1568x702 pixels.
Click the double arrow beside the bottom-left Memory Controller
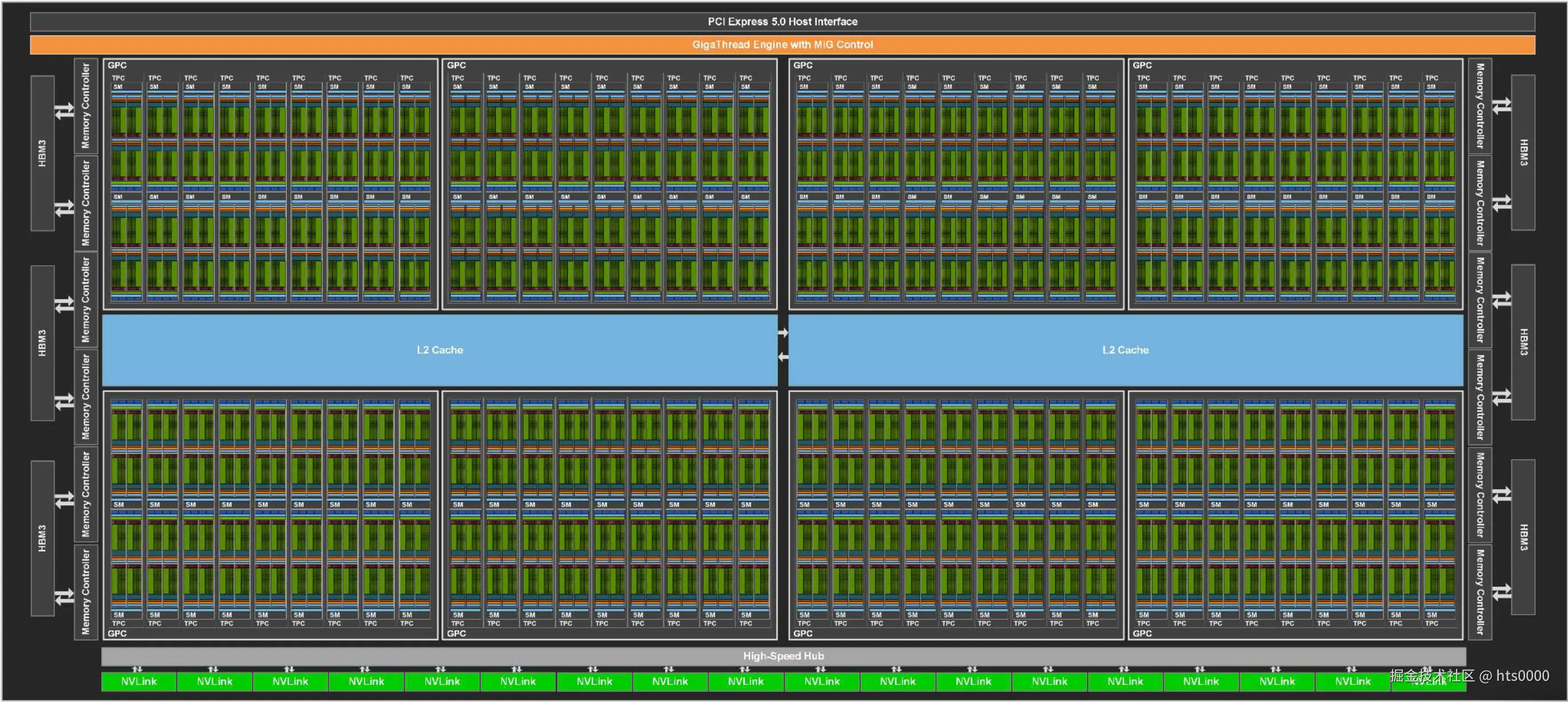click(64, 597)
